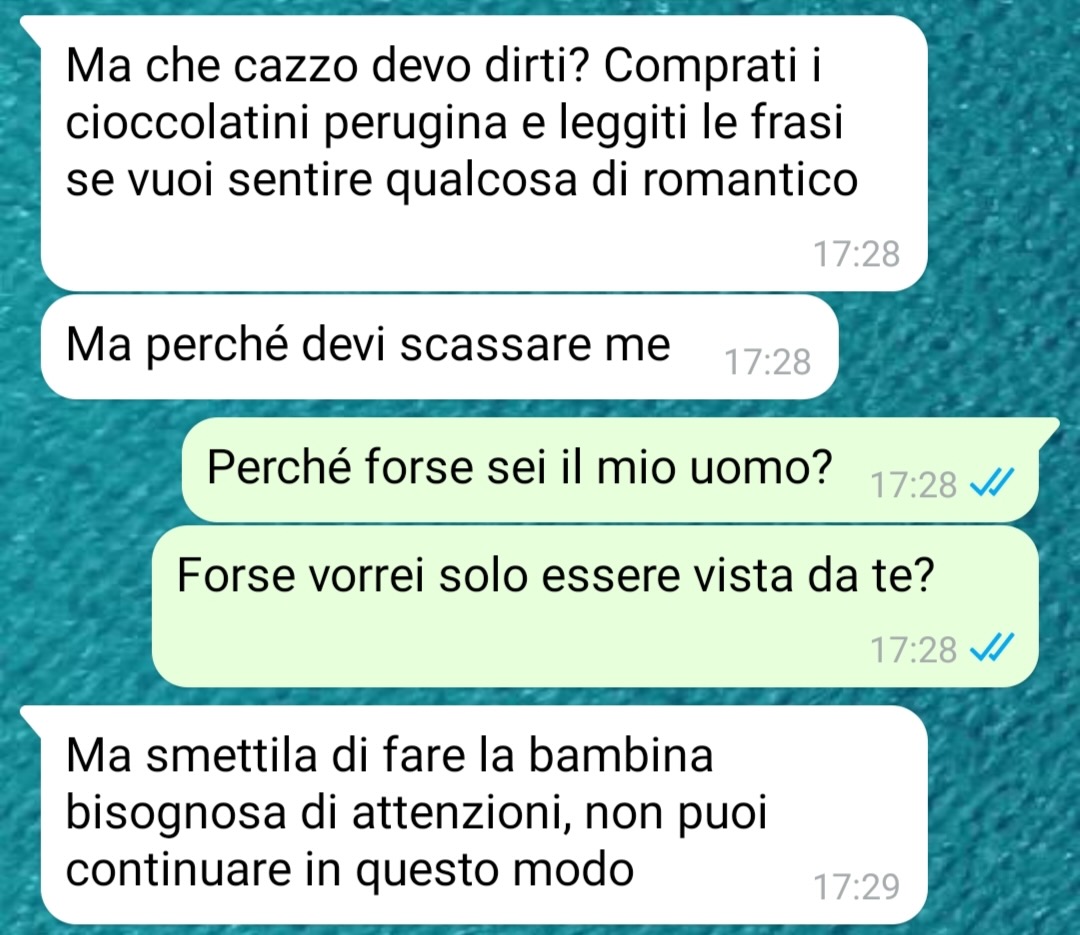Click the 17:28 timestamp beside "il mio uomo?"
The width and height of the screenshot is (1080, 935).
pos(913,484)
